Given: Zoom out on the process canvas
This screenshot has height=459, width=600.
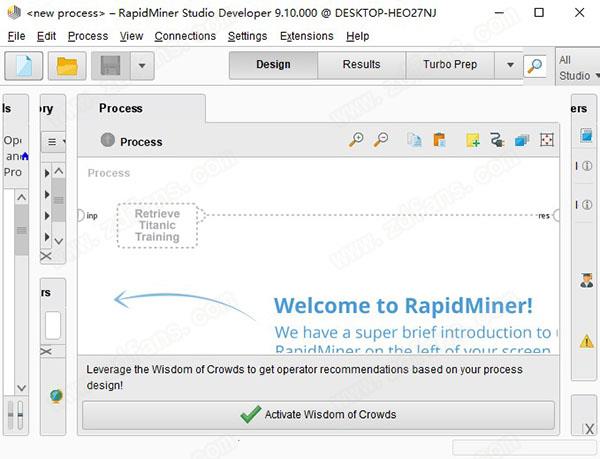Looking at the screenshot, I should [381, 140].
